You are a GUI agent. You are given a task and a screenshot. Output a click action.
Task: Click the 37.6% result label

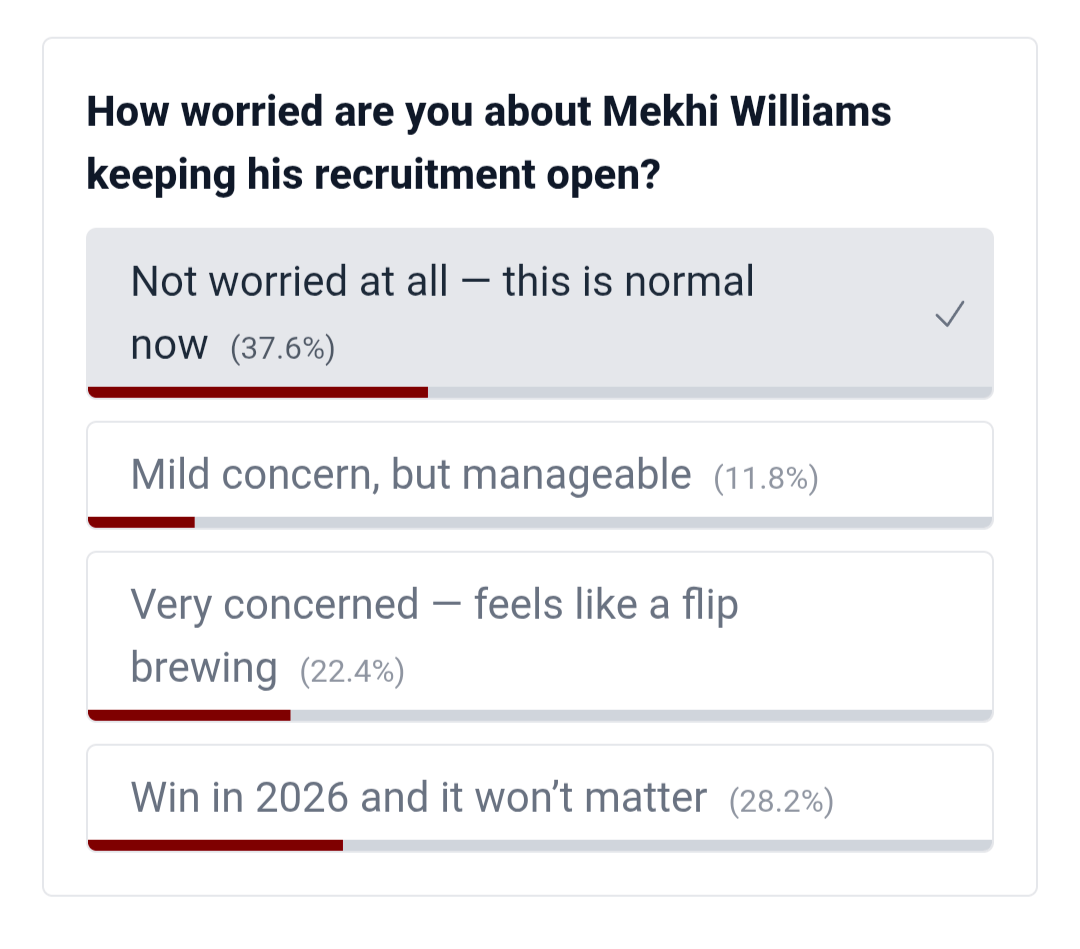point(282,349)
